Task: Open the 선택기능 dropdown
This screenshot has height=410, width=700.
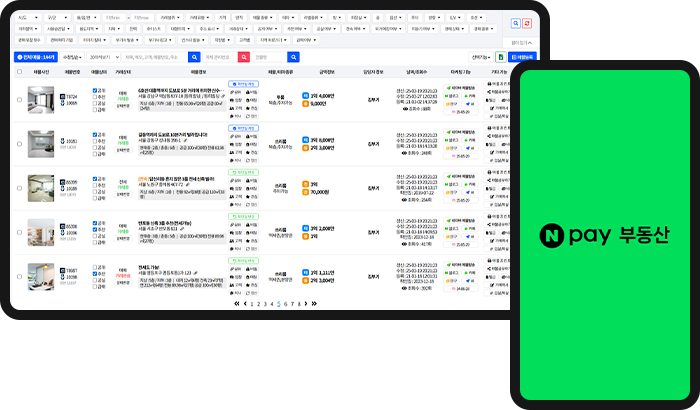Action: pos(481,58)
